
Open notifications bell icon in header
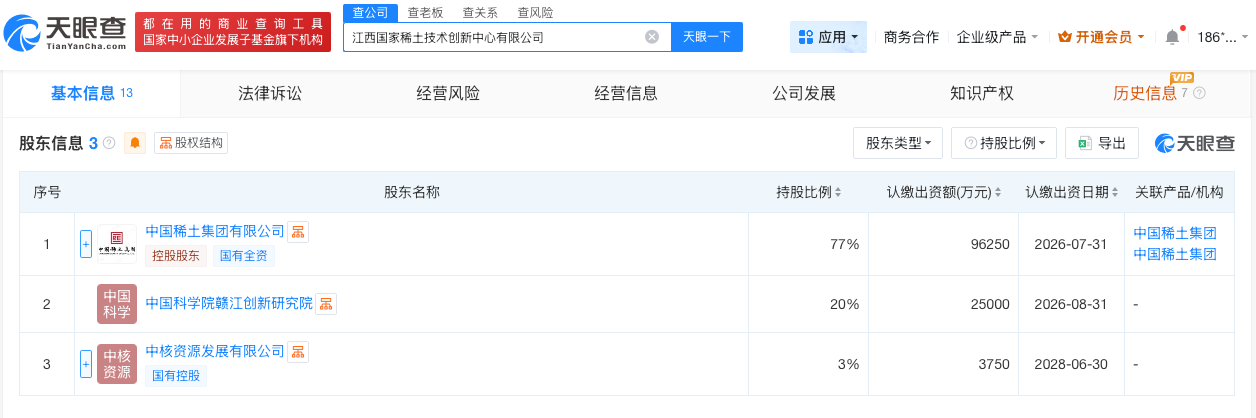(x=1172, y=37)
